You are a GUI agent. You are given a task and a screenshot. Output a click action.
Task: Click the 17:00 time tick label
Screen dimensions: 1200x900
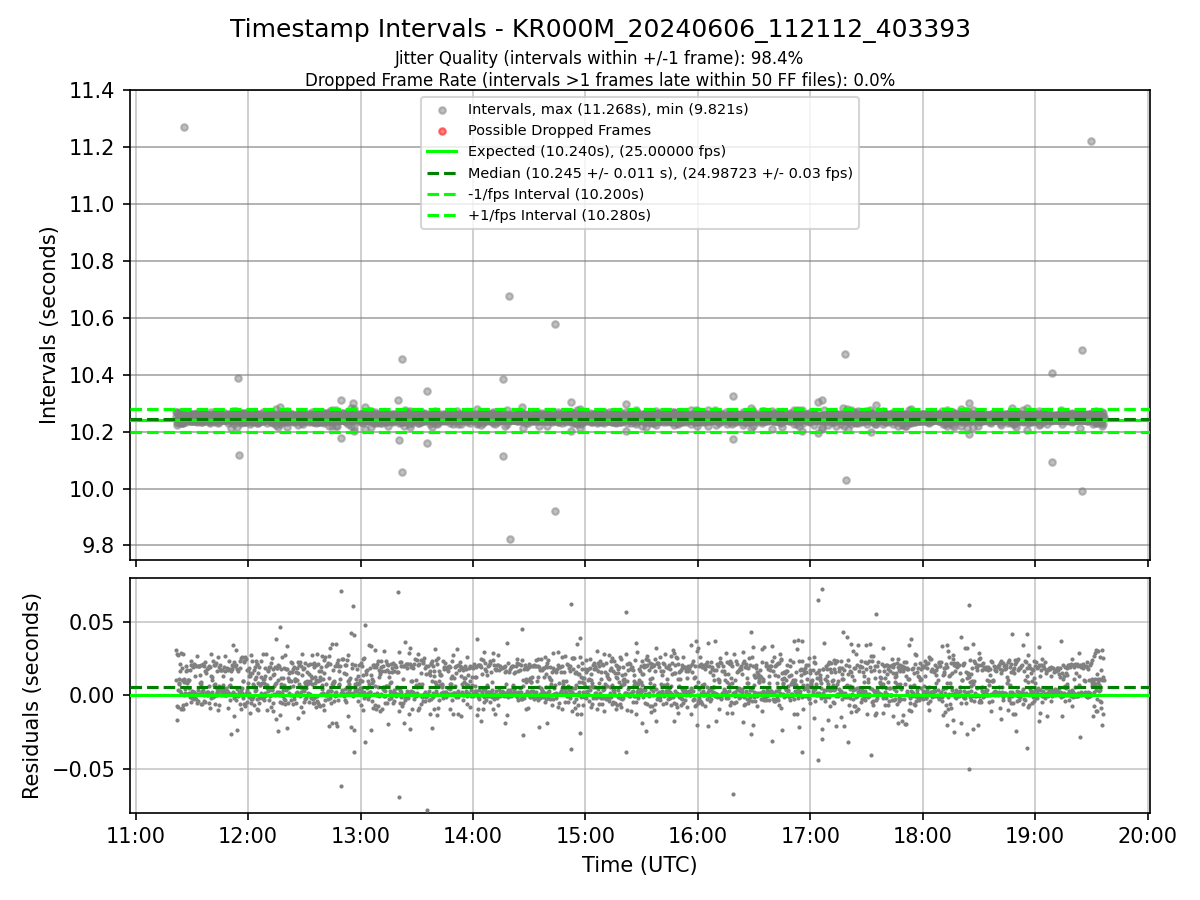810,835
